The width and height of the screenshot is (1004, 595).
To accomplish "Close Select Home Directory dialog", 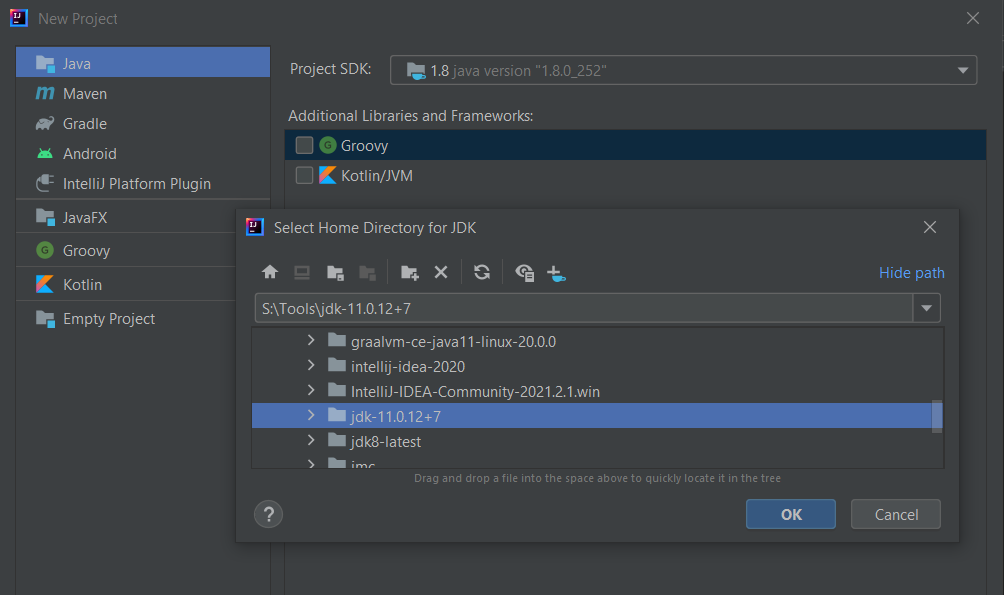I will (x=930, y=227).
